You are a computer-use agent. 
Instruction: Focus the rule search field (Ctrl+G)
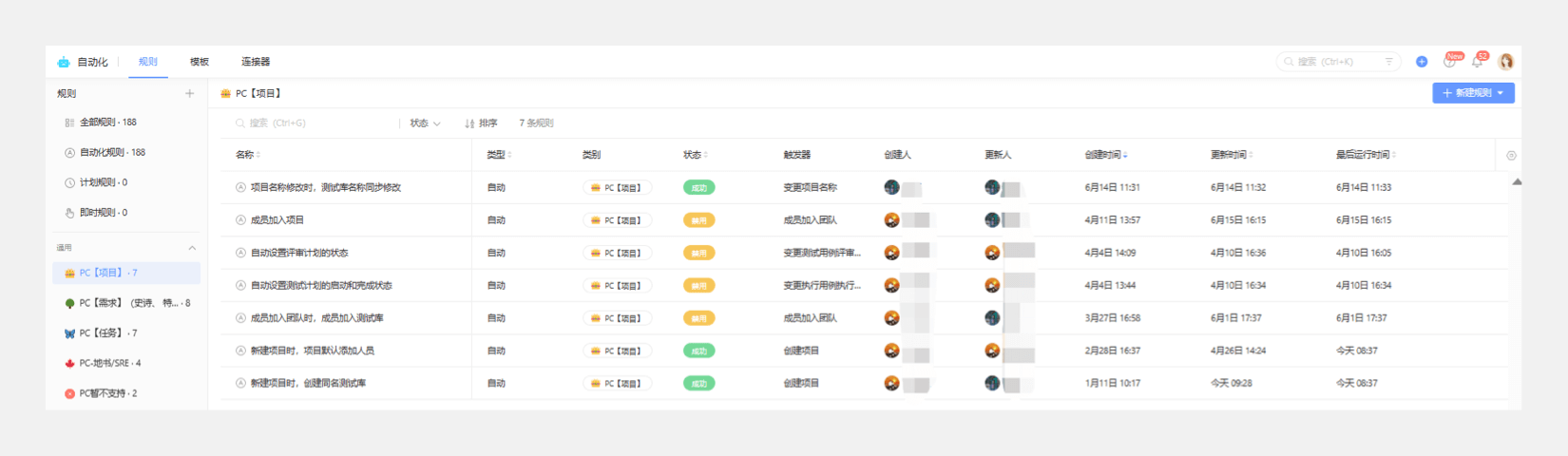pos(314,123)
